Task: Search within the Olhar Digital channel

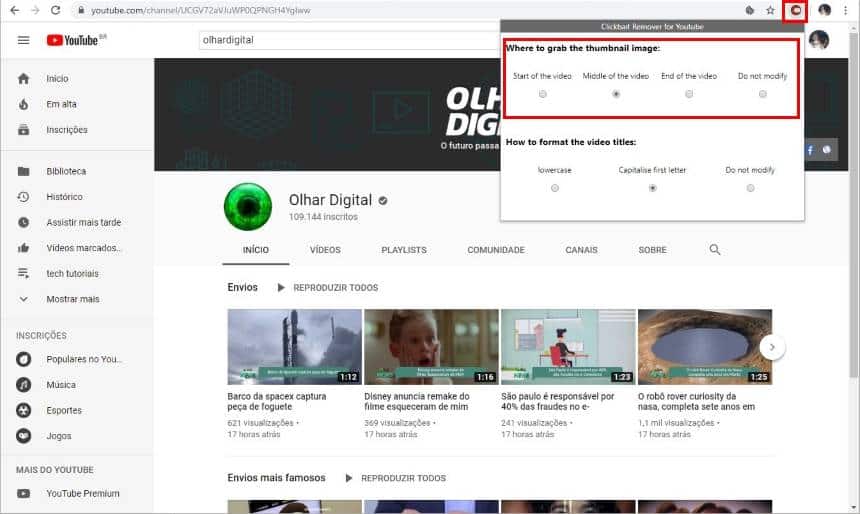Action: [x=715, y=250]
